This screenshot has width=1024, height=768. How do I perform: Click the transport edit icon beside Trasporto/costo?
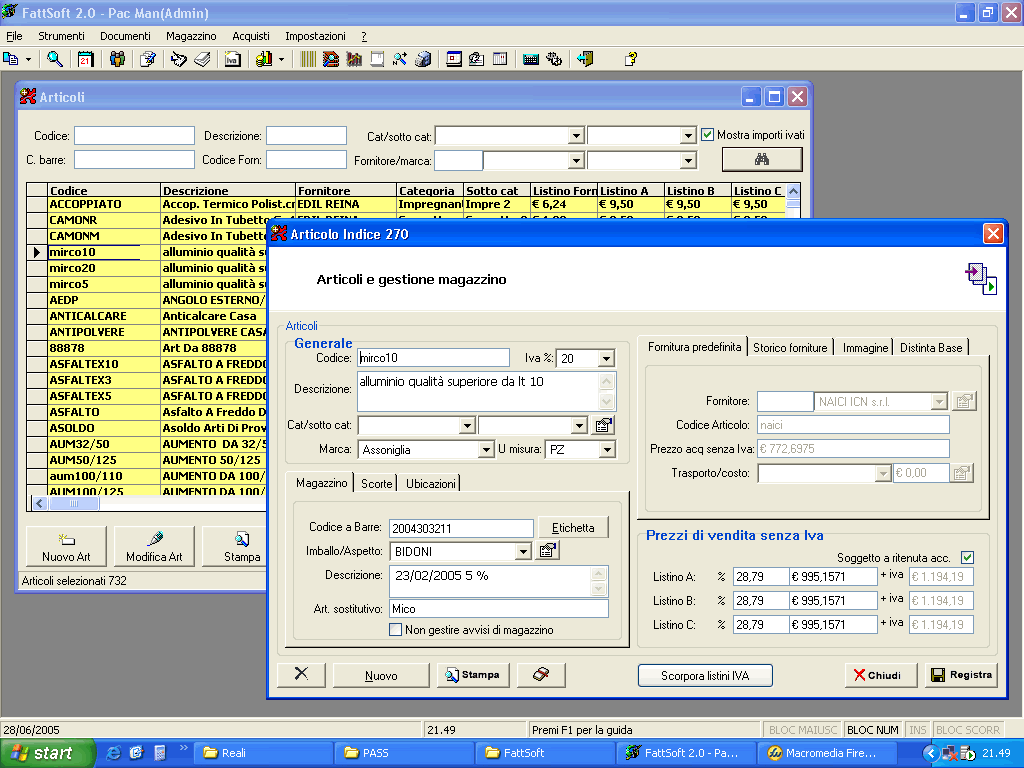tap(961, 473)
